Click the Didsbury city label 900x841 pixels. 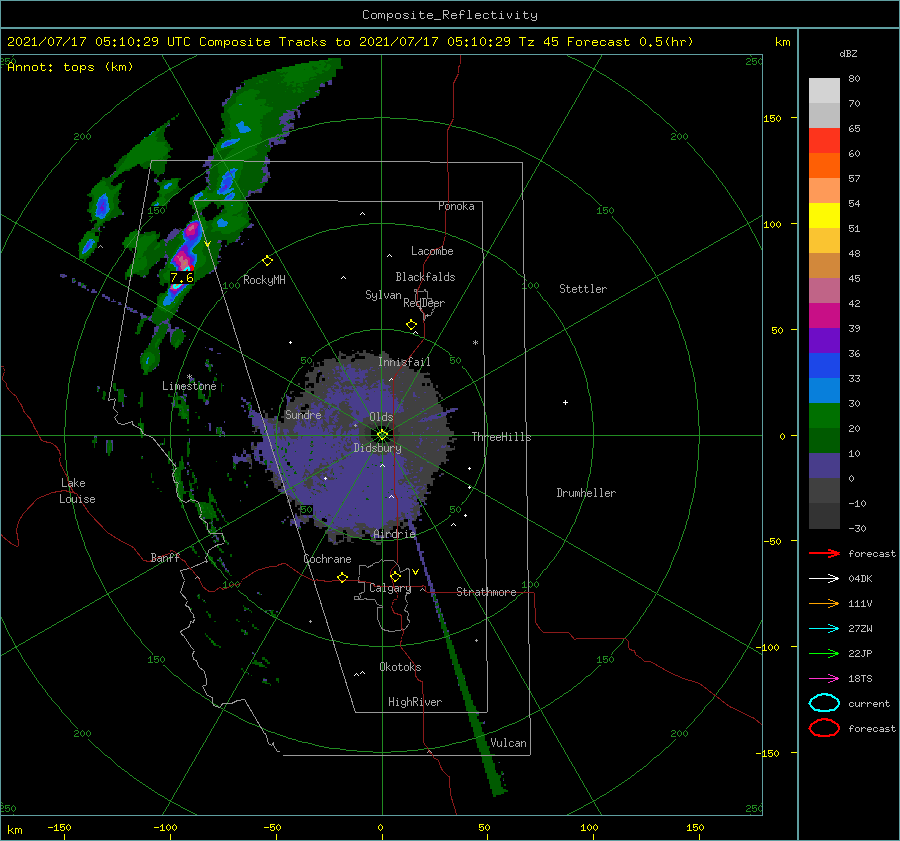tap(377, 448)
